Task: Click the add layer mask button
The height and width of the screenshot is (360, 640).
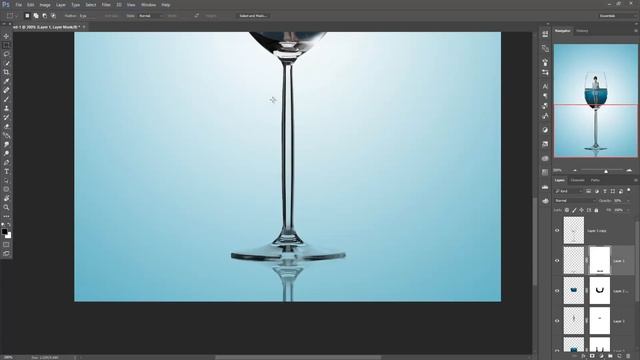Action: [592, 356]
